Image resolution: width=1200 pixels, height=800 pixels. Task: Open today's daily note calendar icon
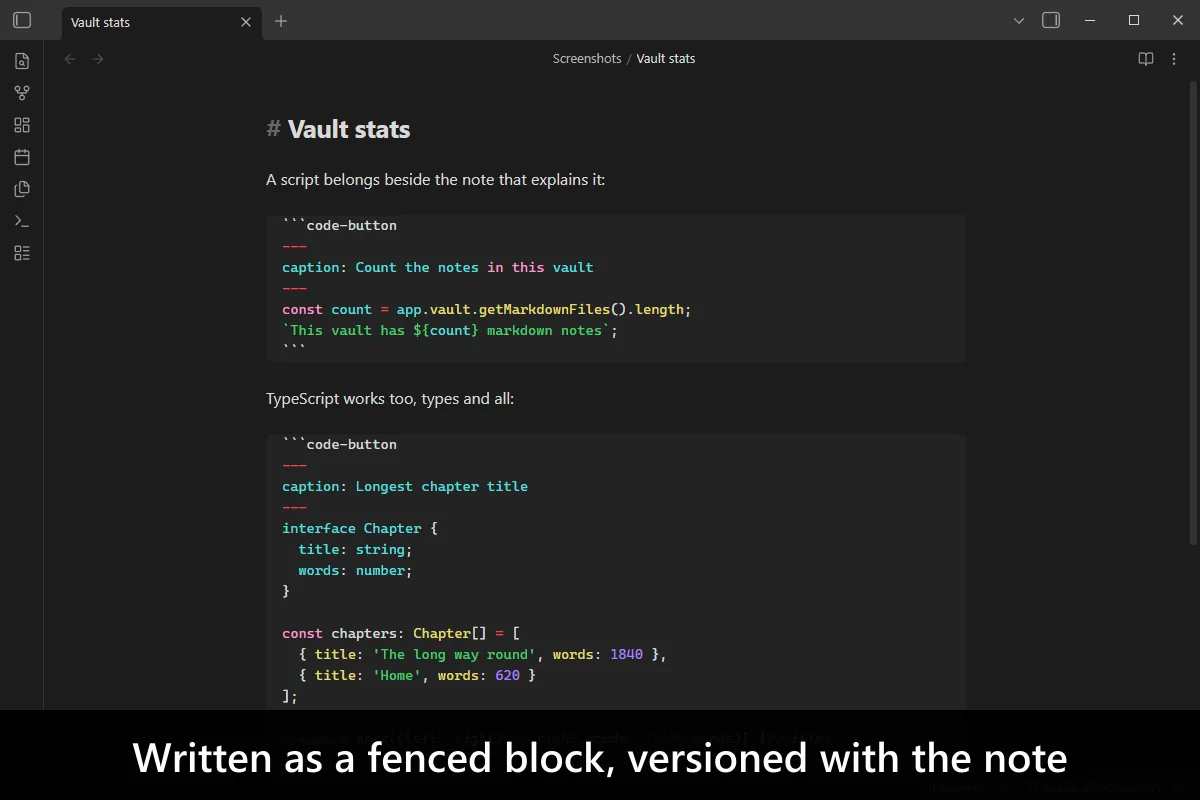[22, 157]
